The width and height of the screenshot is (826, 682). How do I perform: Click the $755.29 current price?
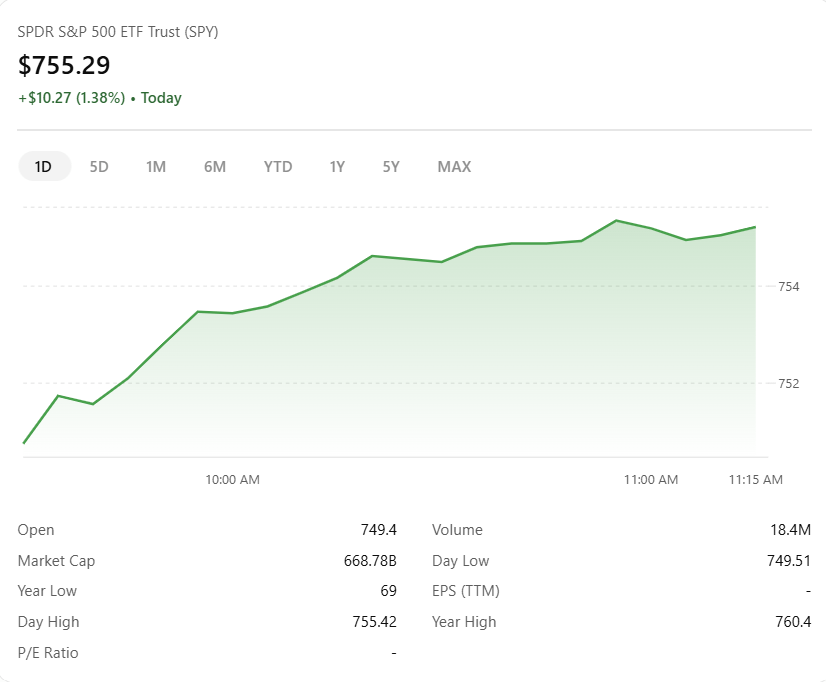(x=64, y=65)
